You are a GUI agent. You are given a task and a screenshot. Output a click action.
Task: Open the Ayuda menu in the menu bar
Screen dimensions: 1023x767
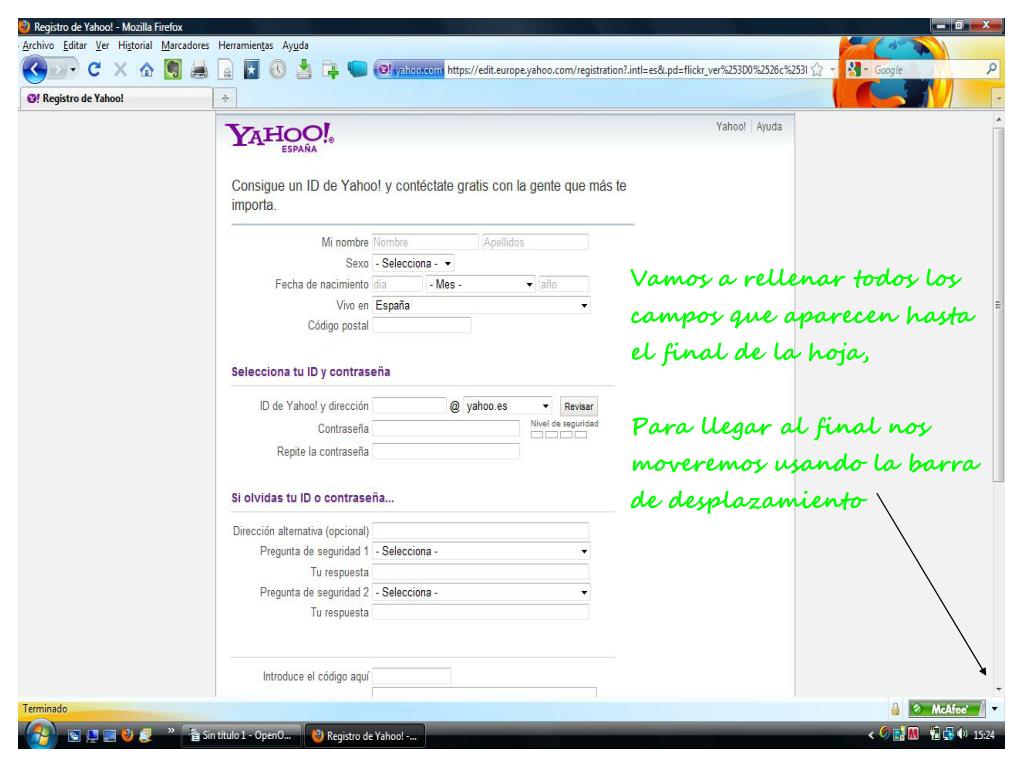295,46
